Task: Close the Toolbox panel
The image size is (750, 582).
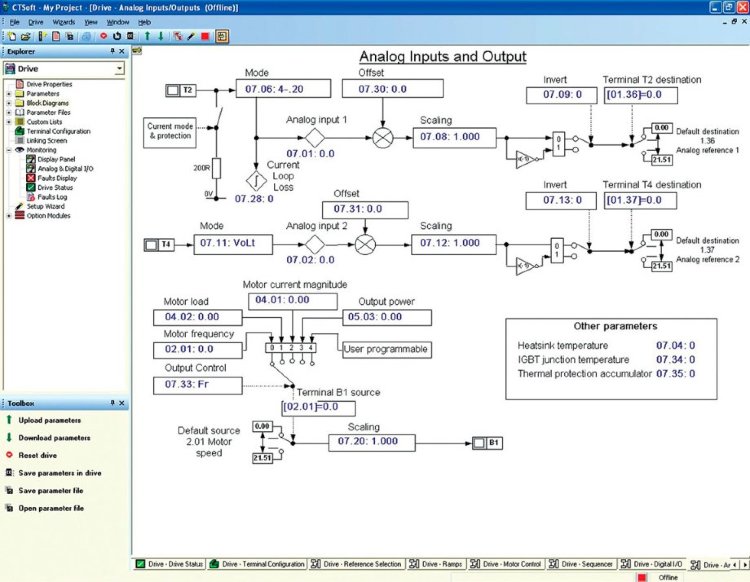Action: 122,402
